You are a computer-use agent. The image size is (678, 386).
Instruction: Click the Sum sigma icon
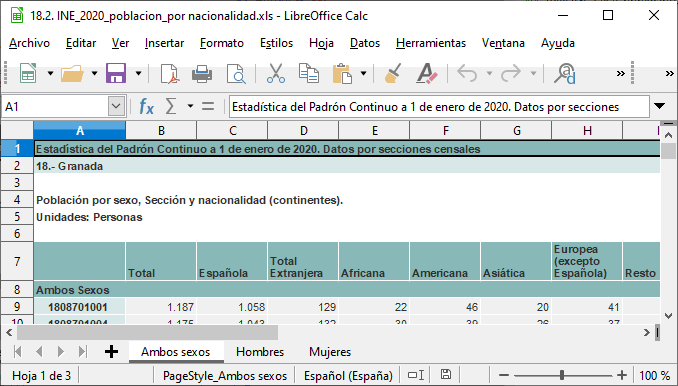pyautogui.click(x=171, y=106)
